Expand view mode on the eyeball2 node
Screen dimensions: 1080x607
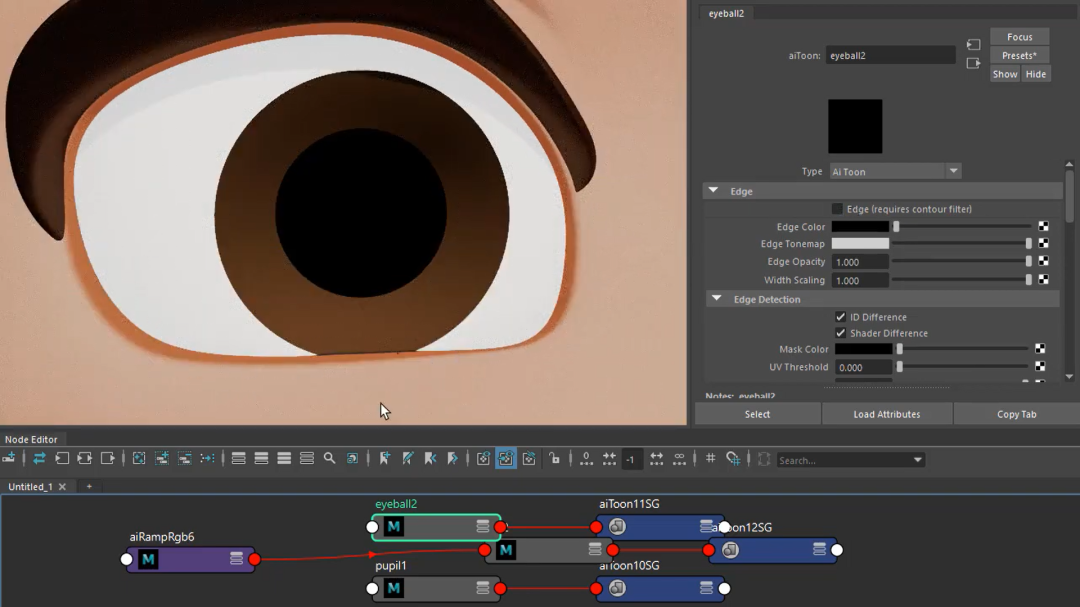tap(482, 526)
